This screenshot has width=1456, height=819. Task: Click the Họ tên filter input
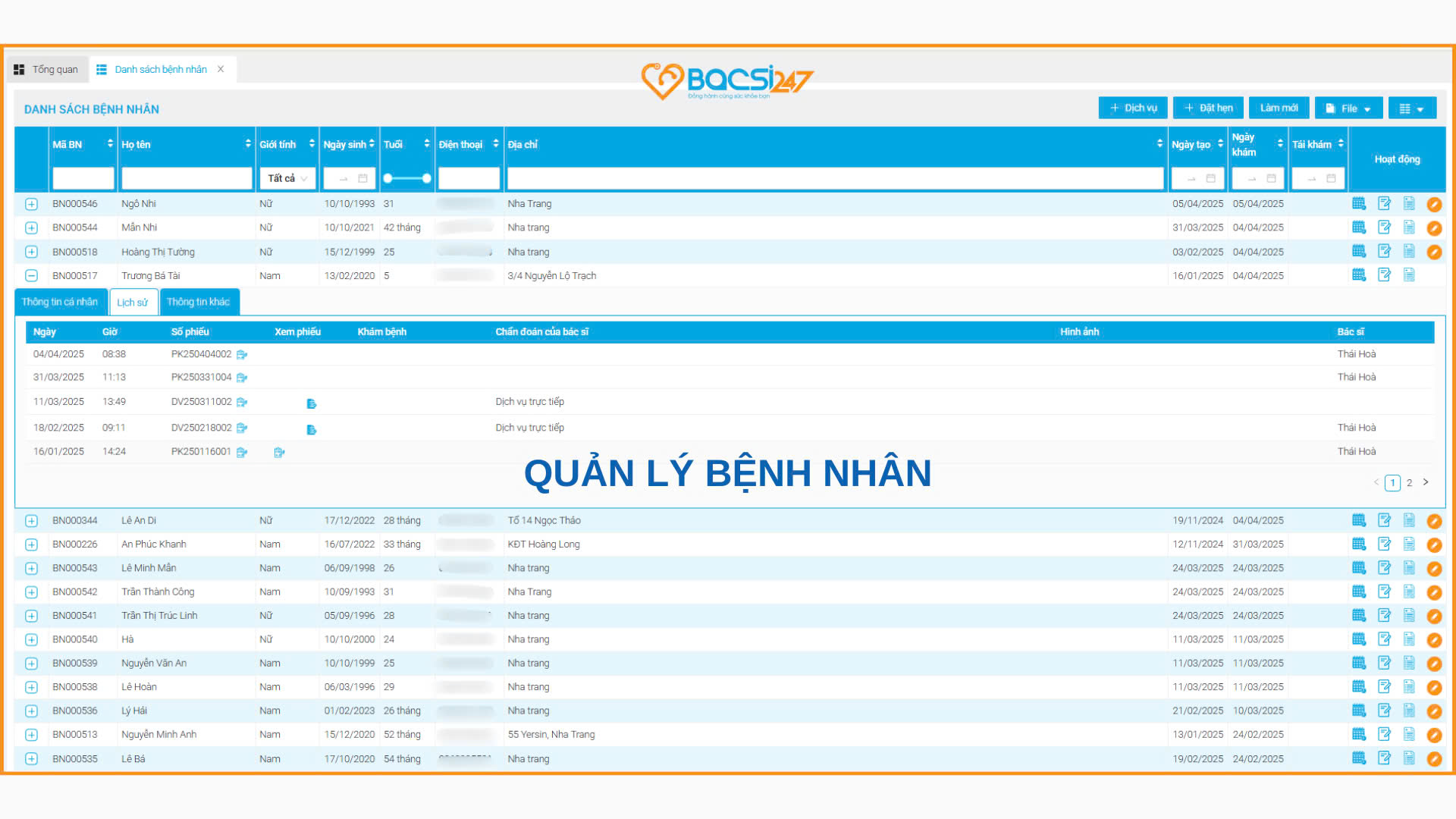click(x=187, y=178)
